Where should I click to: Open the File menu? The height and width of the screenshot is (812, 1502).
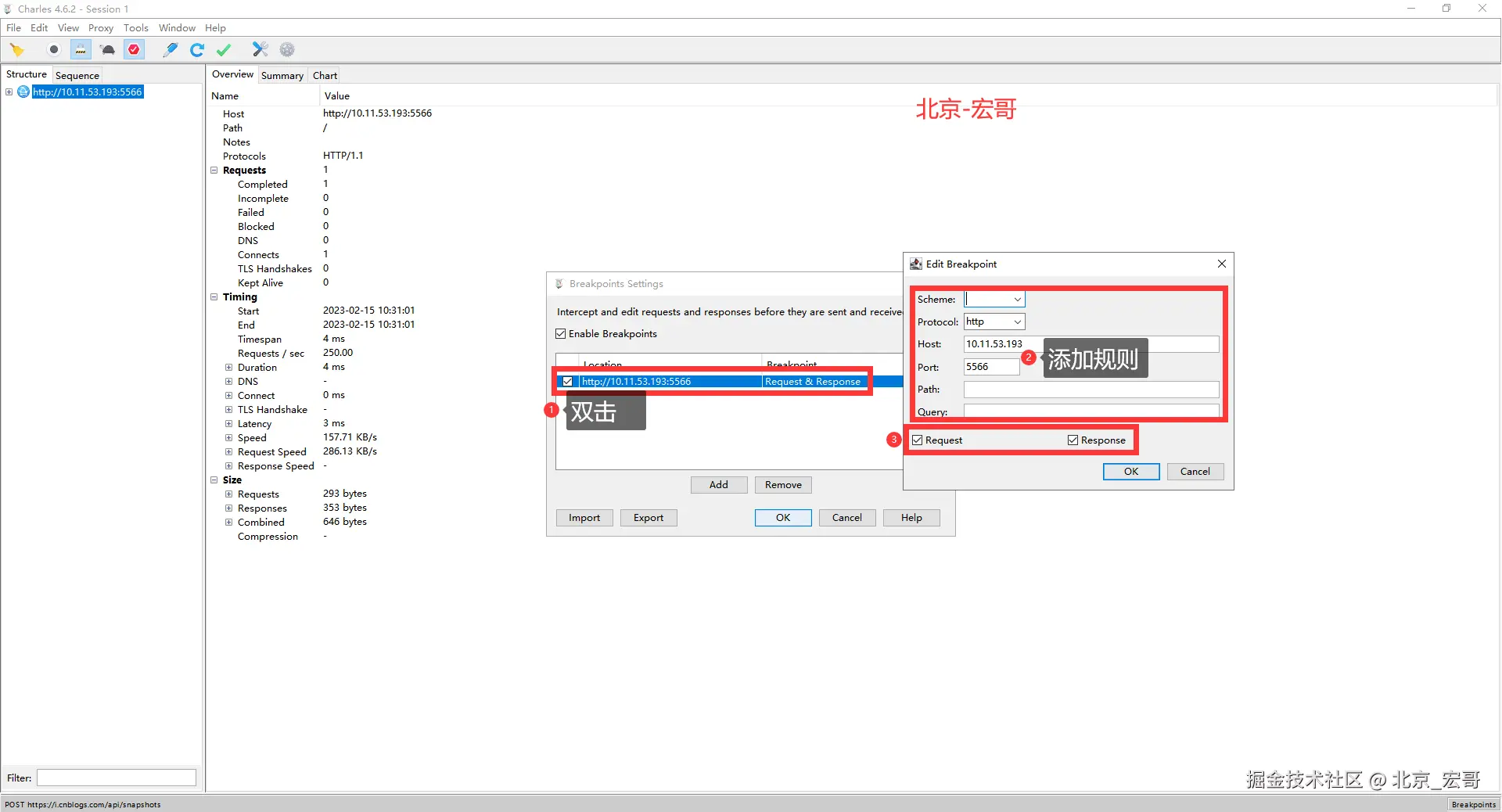point(14,28)
